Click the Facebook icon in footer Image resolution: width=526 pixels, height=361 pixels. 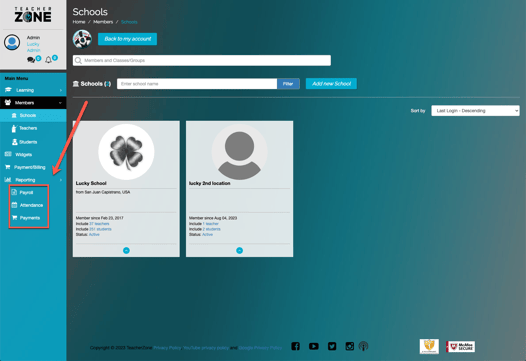tap(296, 346)
